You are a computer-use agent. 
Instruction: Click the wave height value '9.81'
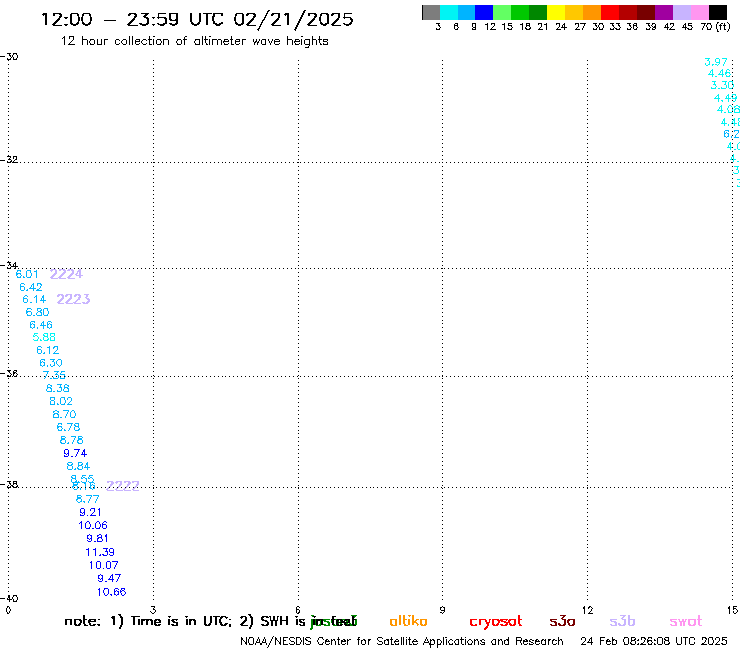coord(97,539)
